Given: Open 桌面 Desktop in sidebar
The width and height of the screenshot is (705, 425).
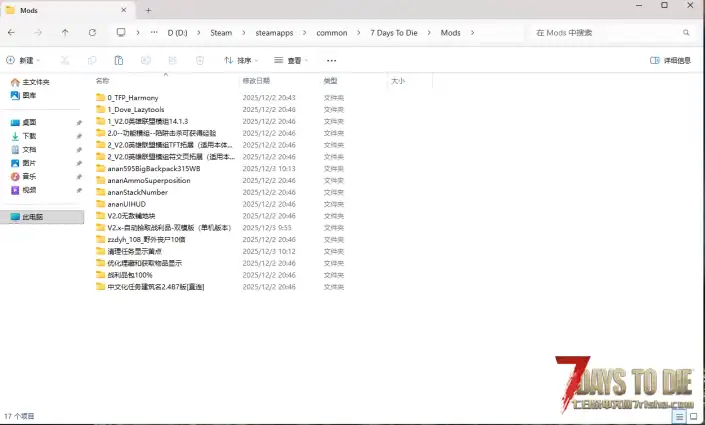Looking at the screenshot, I should click(x=23, y=122).
